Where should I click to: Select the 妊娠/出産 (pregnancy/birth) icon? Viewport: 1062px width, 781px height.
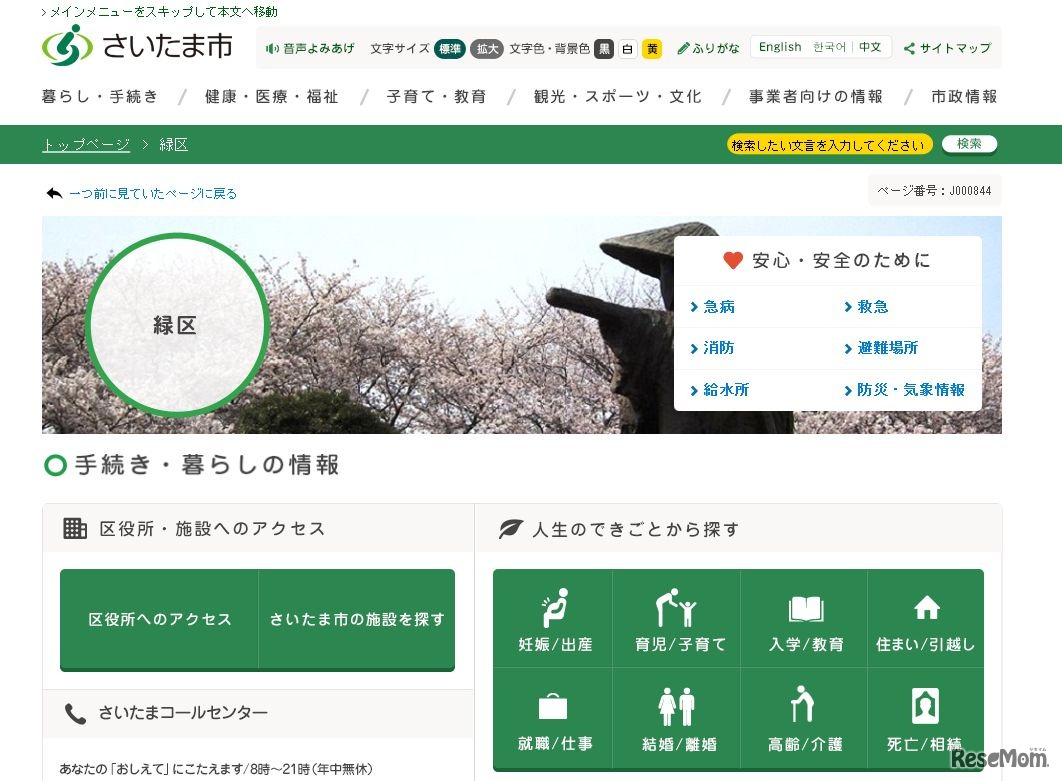tap(552, 609)
